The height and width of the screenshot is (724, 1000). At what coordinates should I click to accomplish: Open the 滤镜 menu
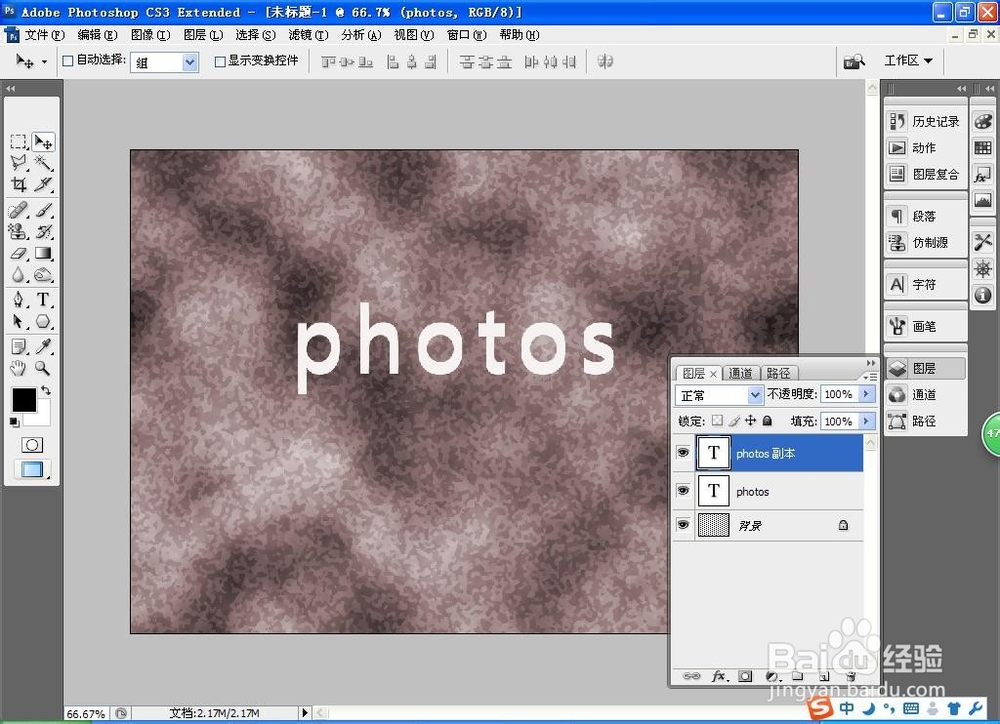coord(308,34)
